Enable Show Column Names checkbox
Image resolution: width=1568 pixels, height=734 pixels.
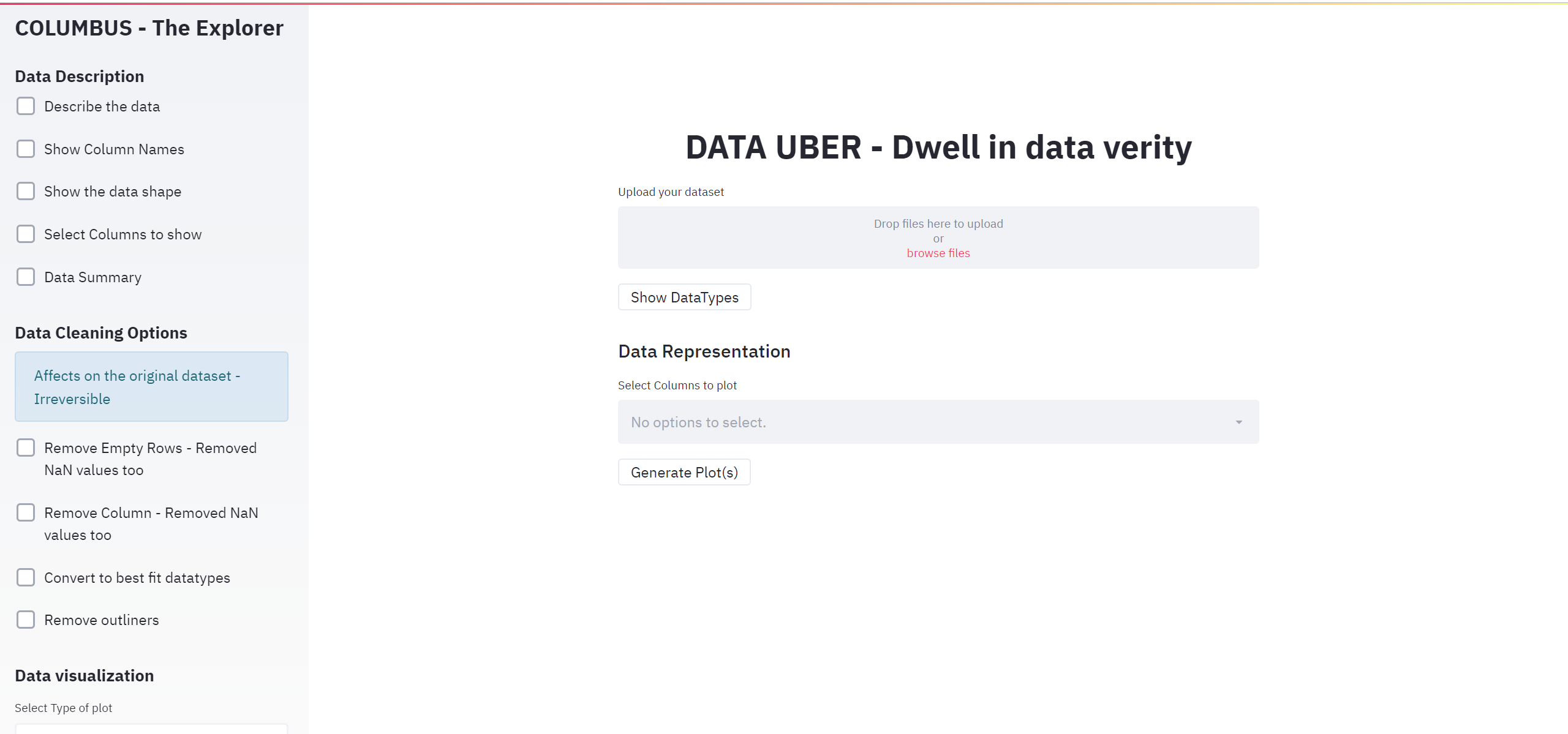coord(26,149)
